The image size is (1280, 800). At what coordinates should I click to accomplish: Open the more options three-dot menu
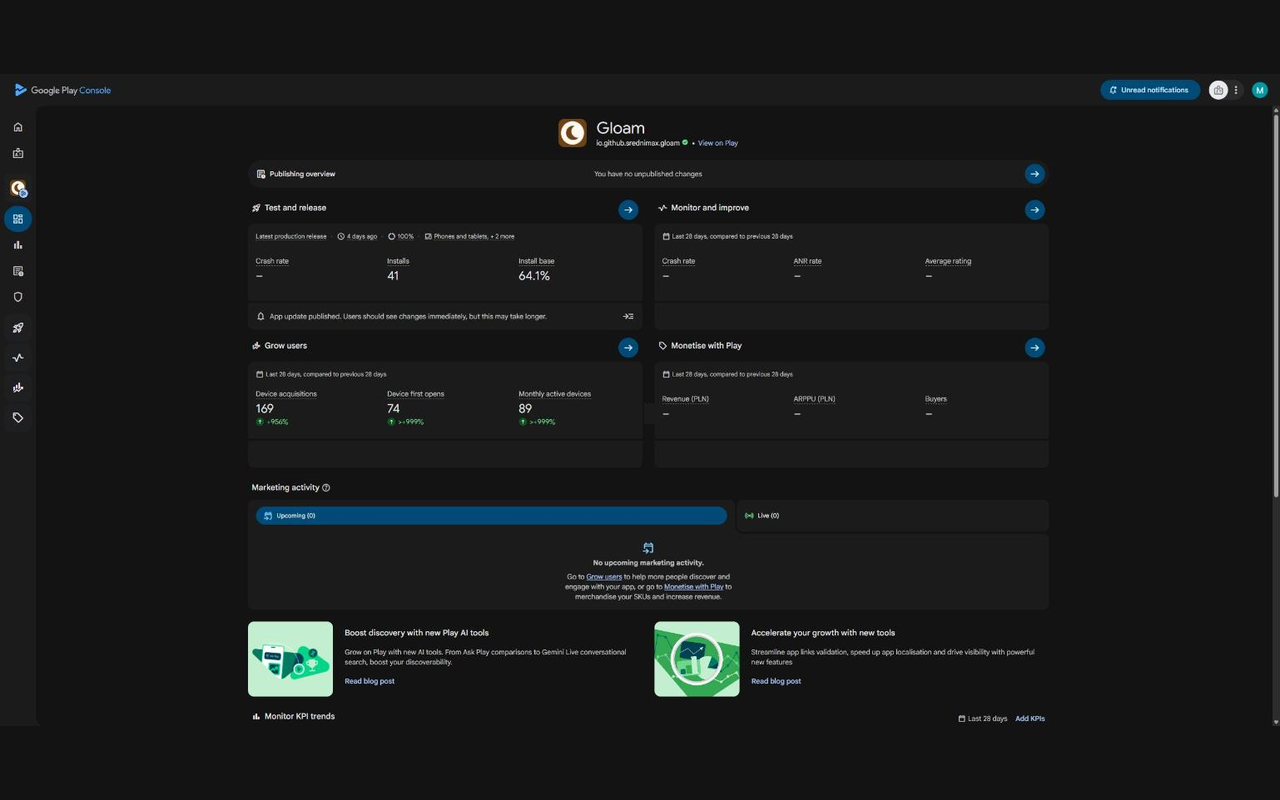point(1236,90)
